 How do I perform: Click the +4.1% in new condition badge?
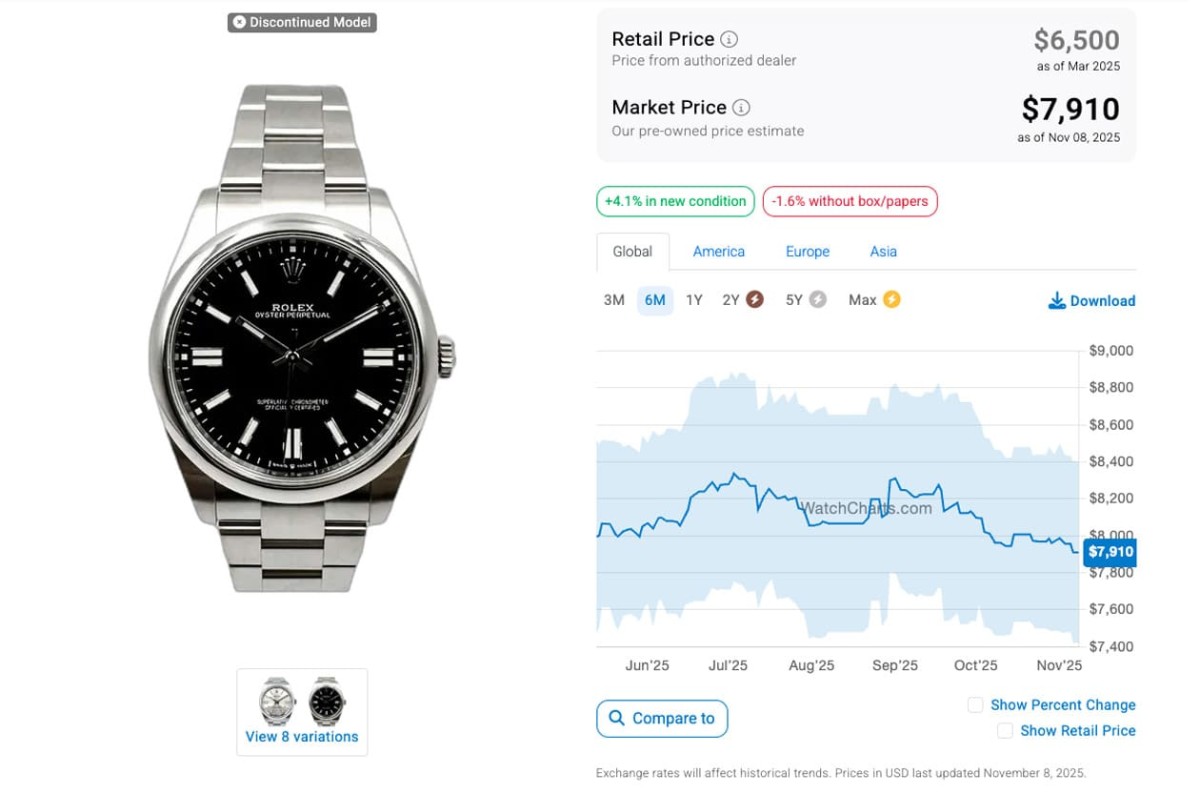[675, 201]
